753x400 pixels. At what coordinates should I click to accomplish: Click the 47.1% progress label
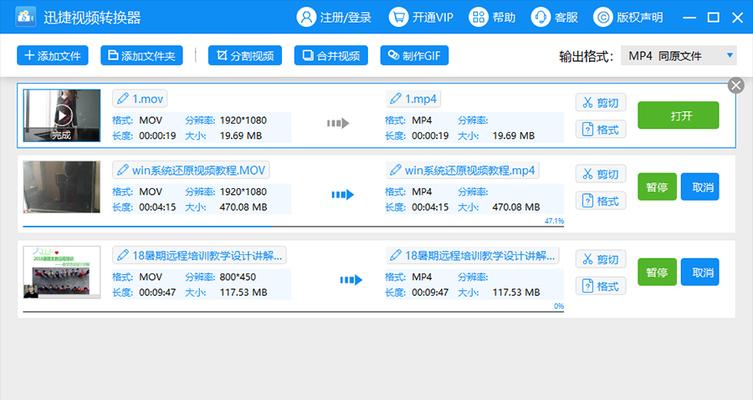coord(554,221)
